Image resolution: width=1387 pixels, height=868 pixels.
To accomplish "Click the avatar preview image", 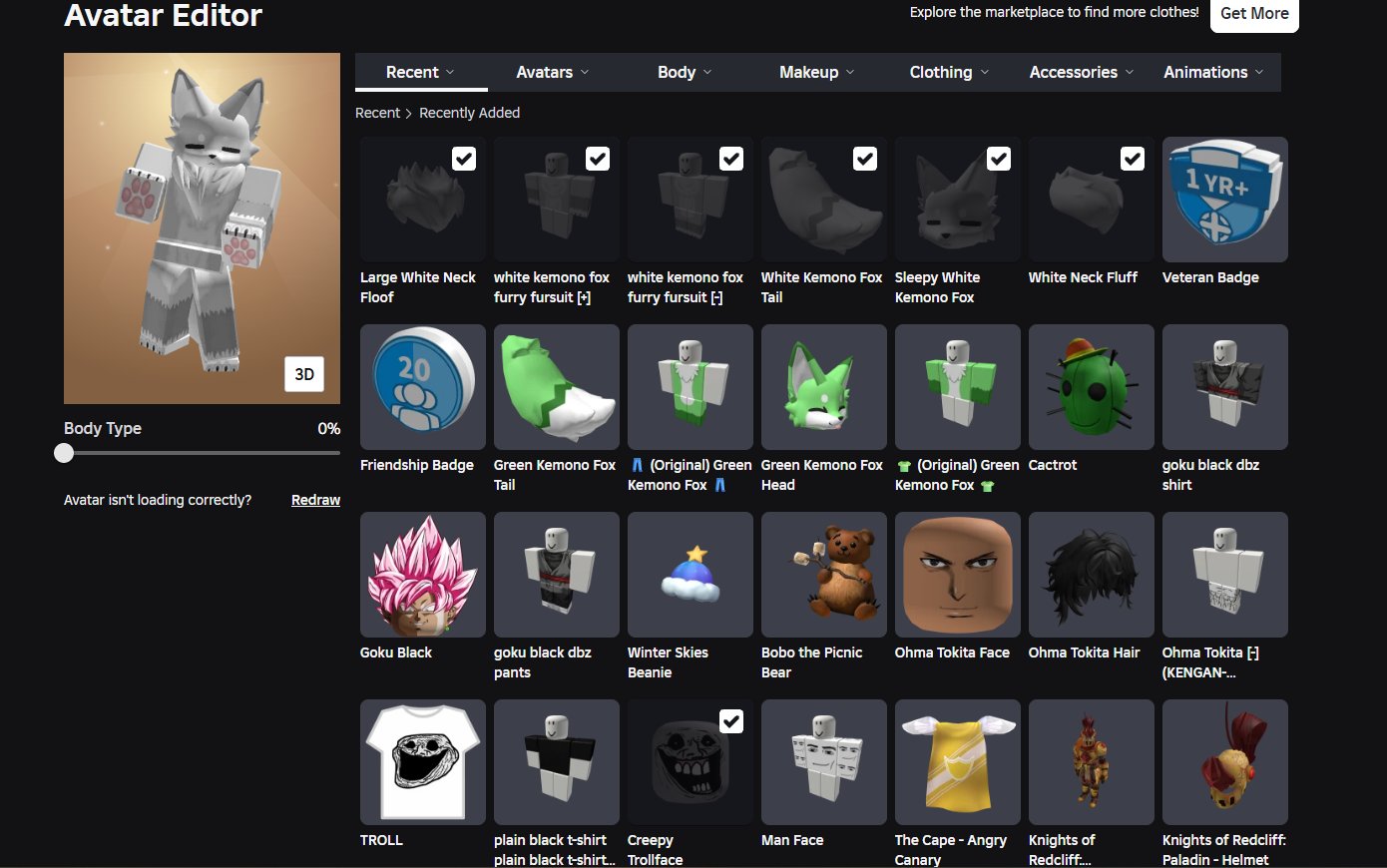I will click(x=202, y=228).
